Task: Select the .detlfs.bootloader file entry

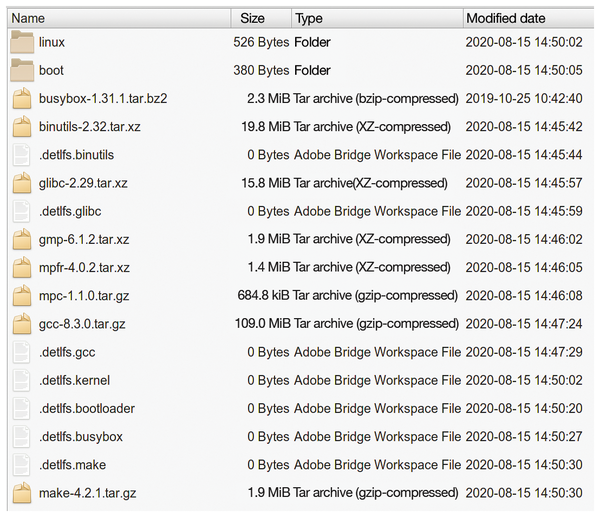Action: 300,408
